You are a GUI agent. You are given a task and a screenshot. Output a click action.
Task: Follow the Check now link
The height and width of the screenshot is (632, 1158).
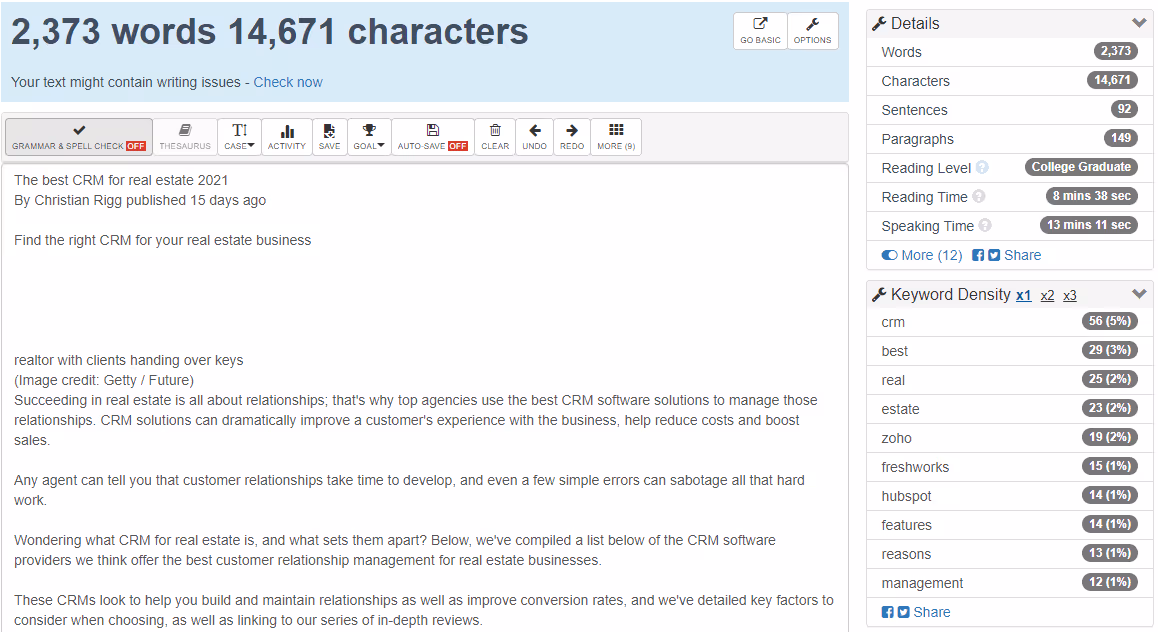click(x=288, y=83)
